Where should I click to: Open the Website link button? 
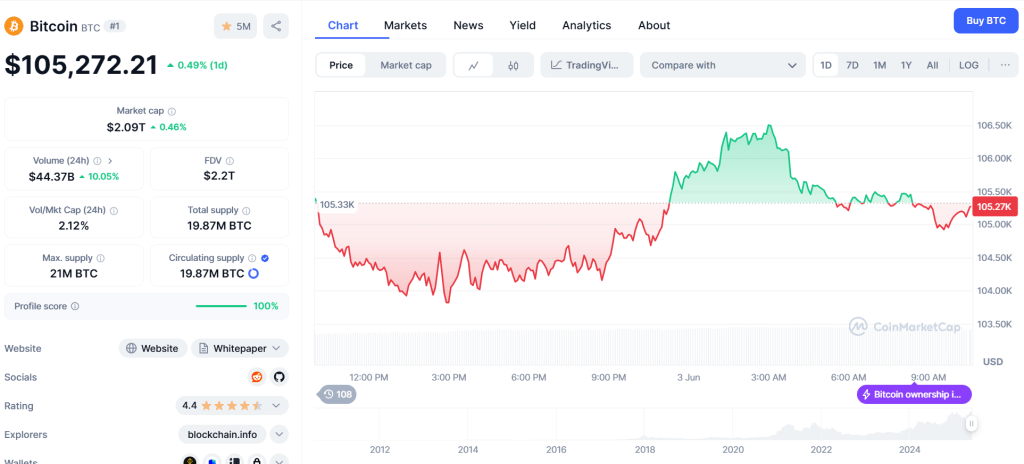click(x=153, y=348)
